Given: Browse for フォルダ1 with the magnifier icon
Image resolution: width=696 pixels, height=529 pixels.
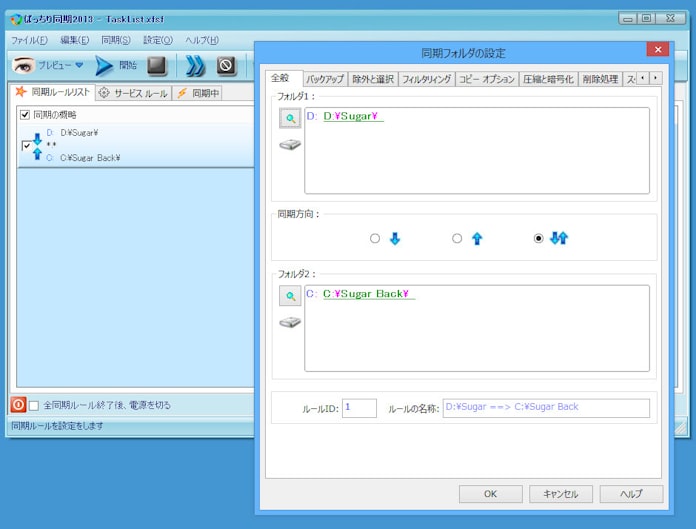Looking at the screenshot, I should 289,118.
